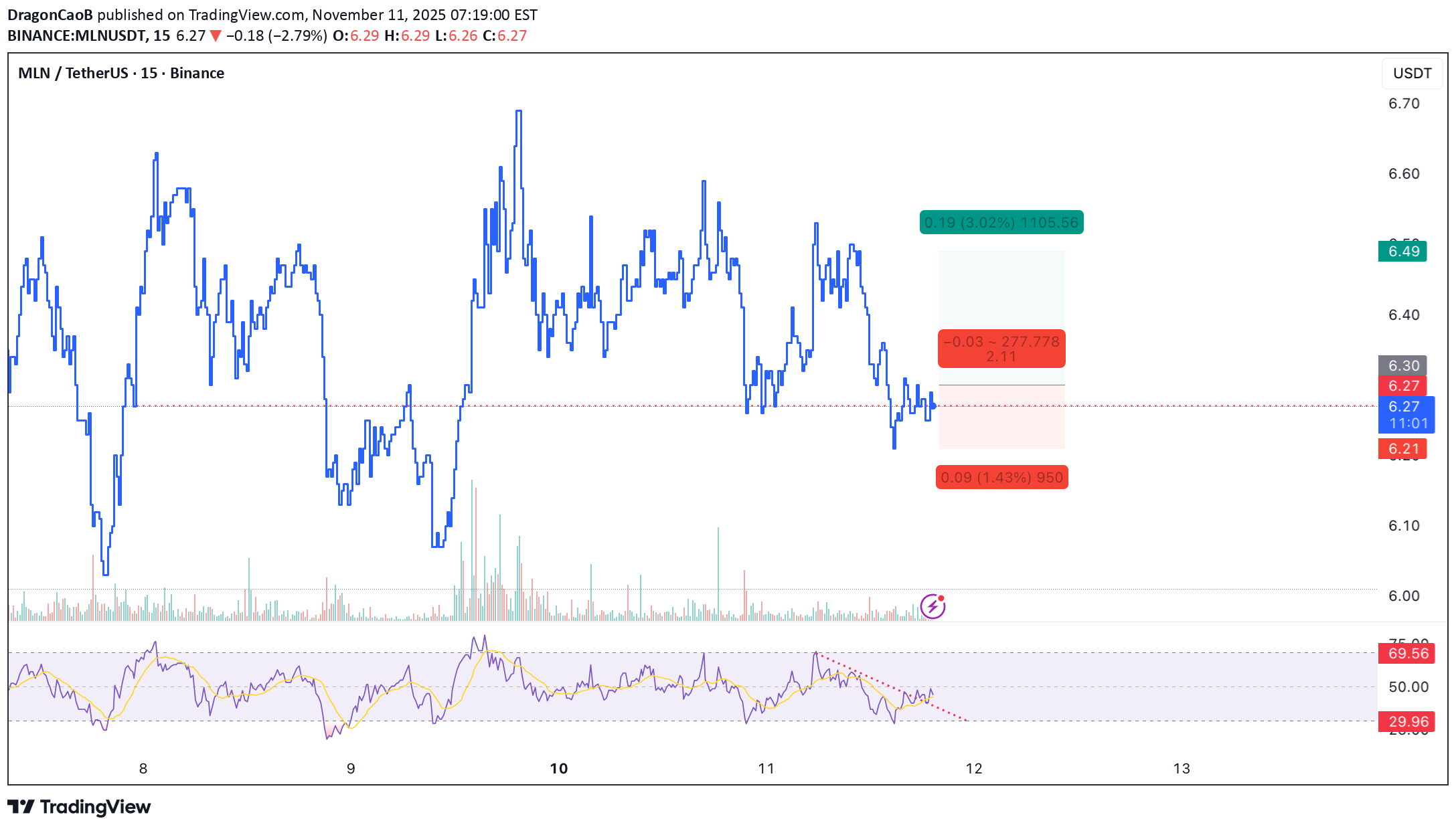
Task: Click date label 10 on time axis
Action: click(x=558, y=768)
